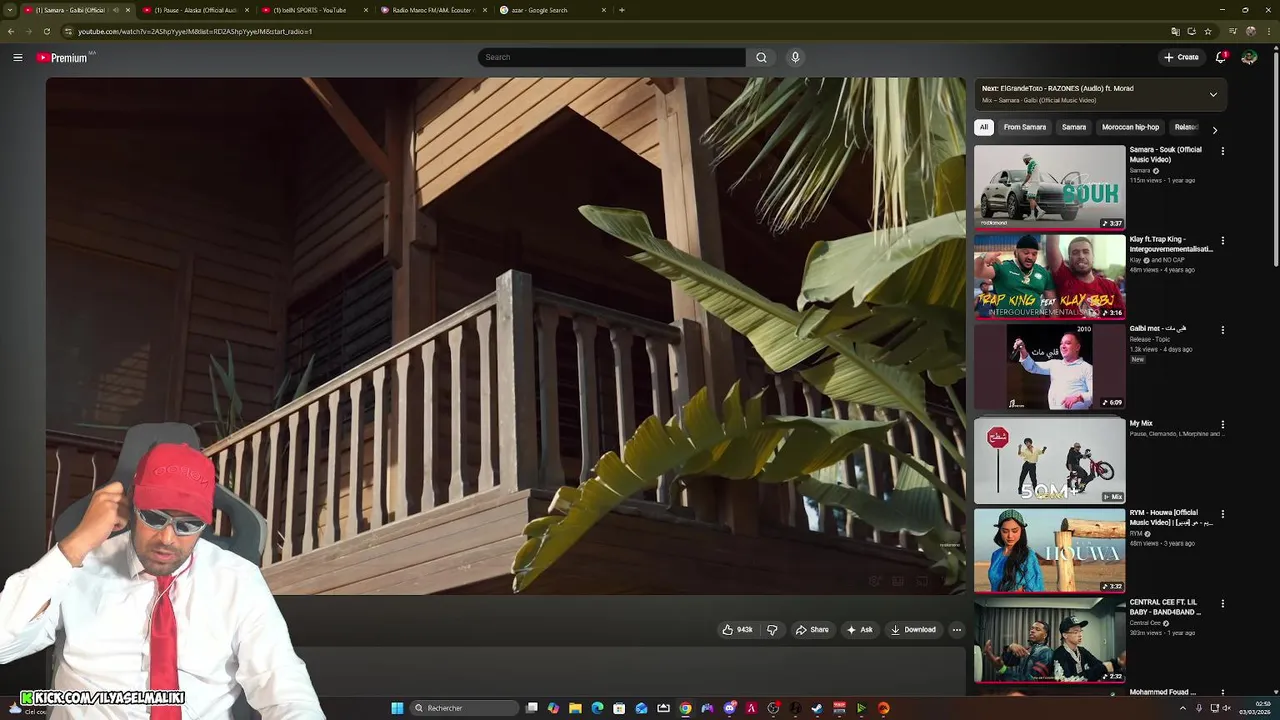Reload the page in browser toolbar
Image resolution: width=1280 pixels, height=720 pixels.
tap(46, 31)
